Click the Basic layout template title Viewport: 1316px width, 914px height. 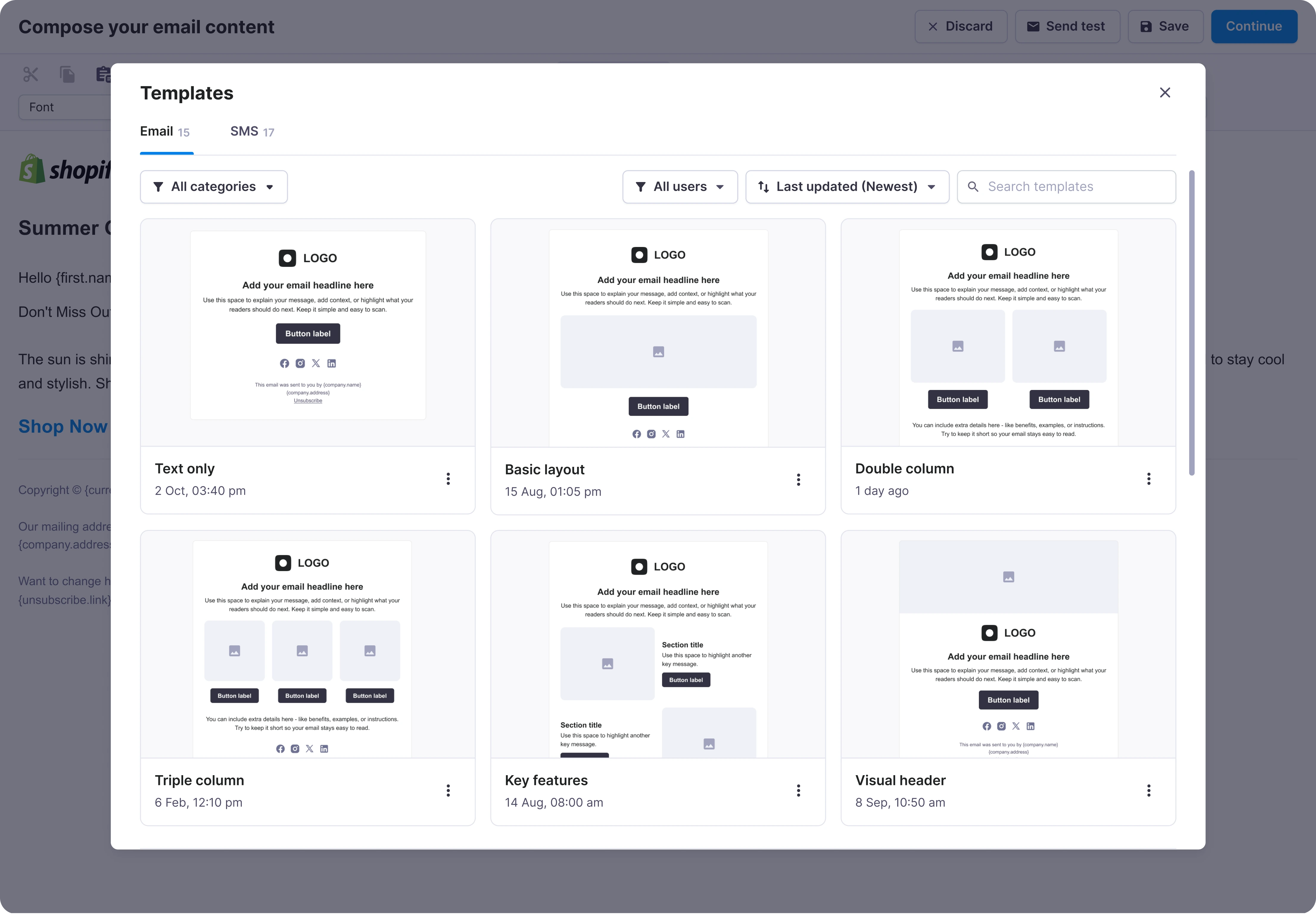(x=544, y=470)
